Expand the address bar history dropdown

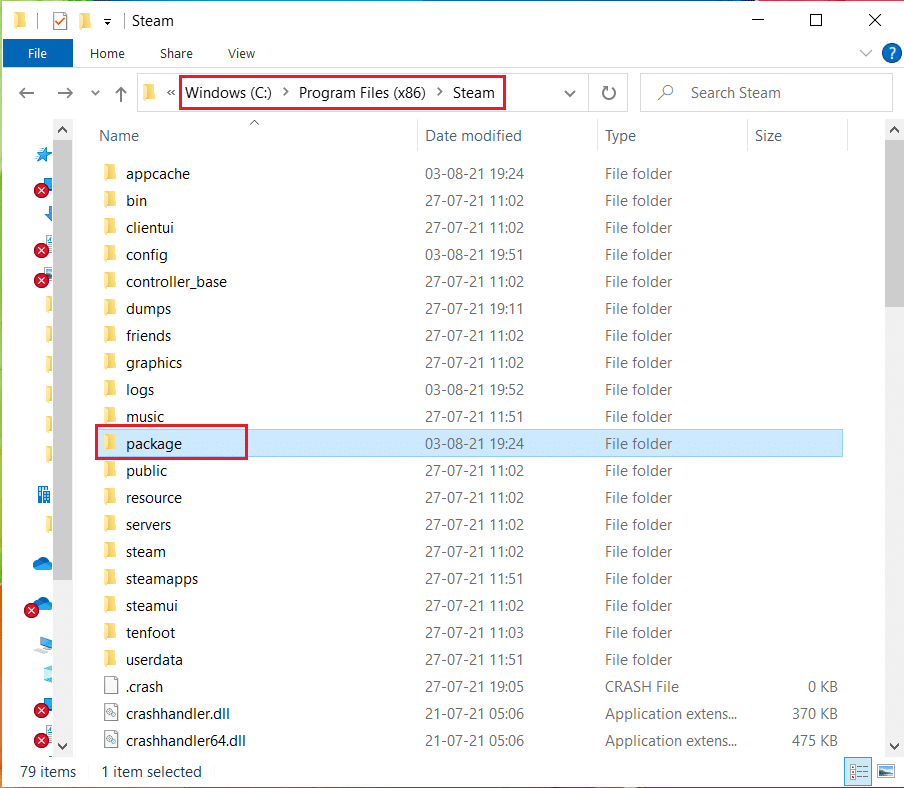click(x=570, y=92)
